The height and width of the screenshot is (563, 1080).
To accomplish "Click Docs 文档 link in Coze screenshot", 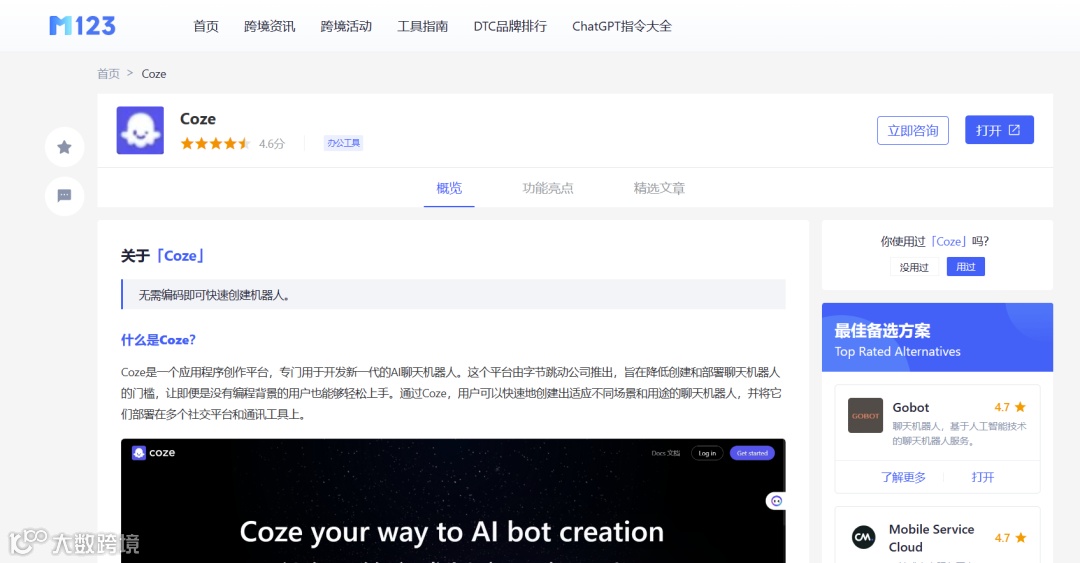I will (665, 453).
